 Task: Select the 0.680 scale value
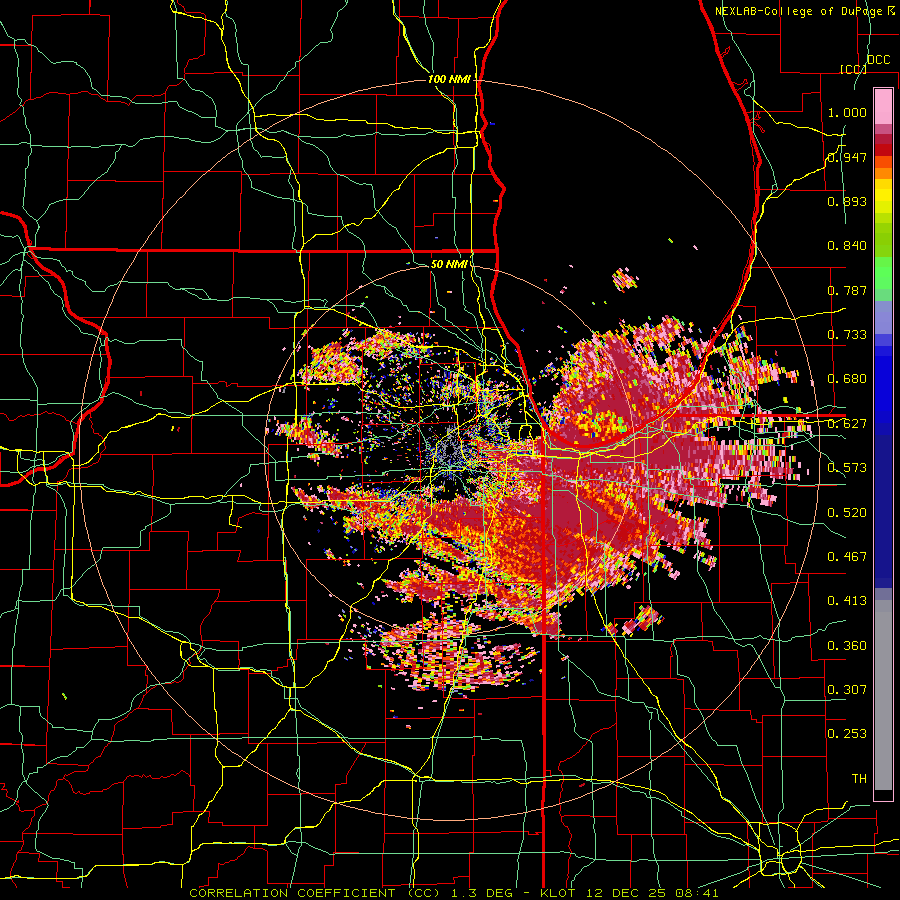847,379
